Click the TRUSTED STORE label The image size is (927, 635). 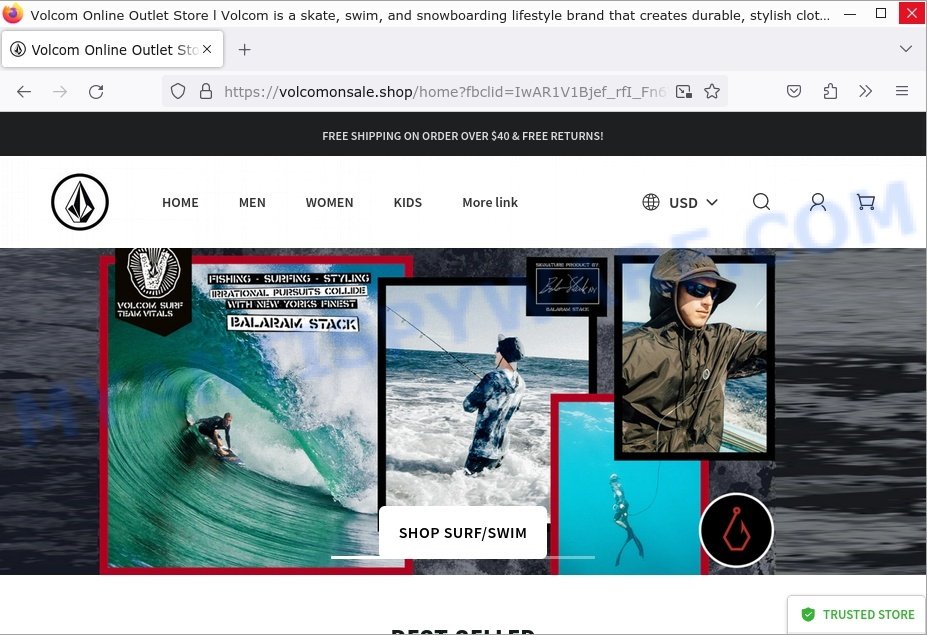(868, 614)
